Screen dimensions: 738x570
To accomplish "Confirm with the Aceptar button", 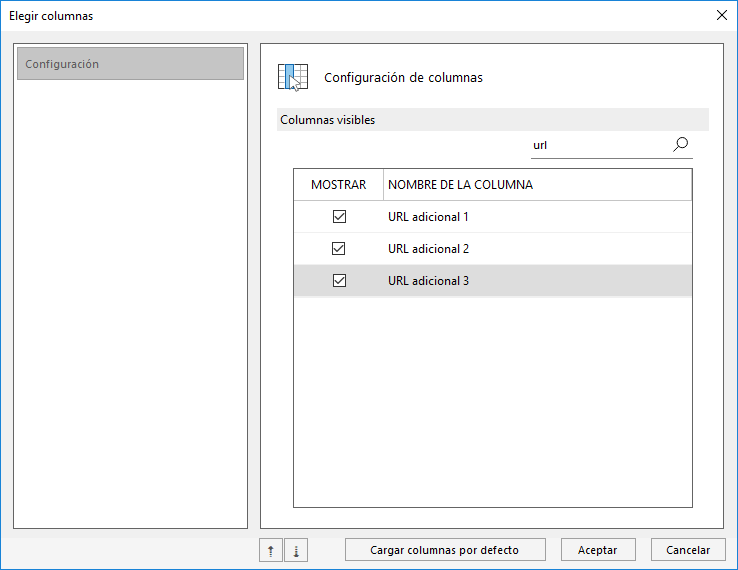I will [x=598, y=550].
